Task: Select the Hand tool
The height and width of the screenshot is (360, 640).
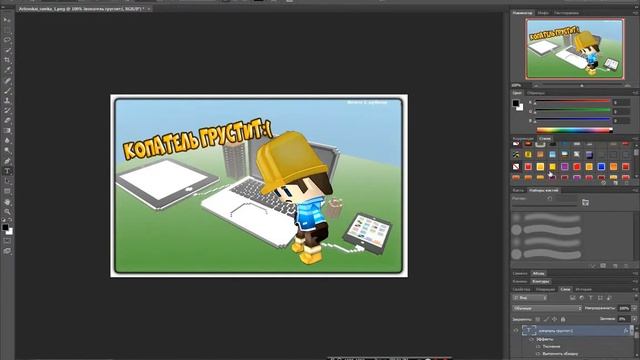Action: (x=7, y=202)
